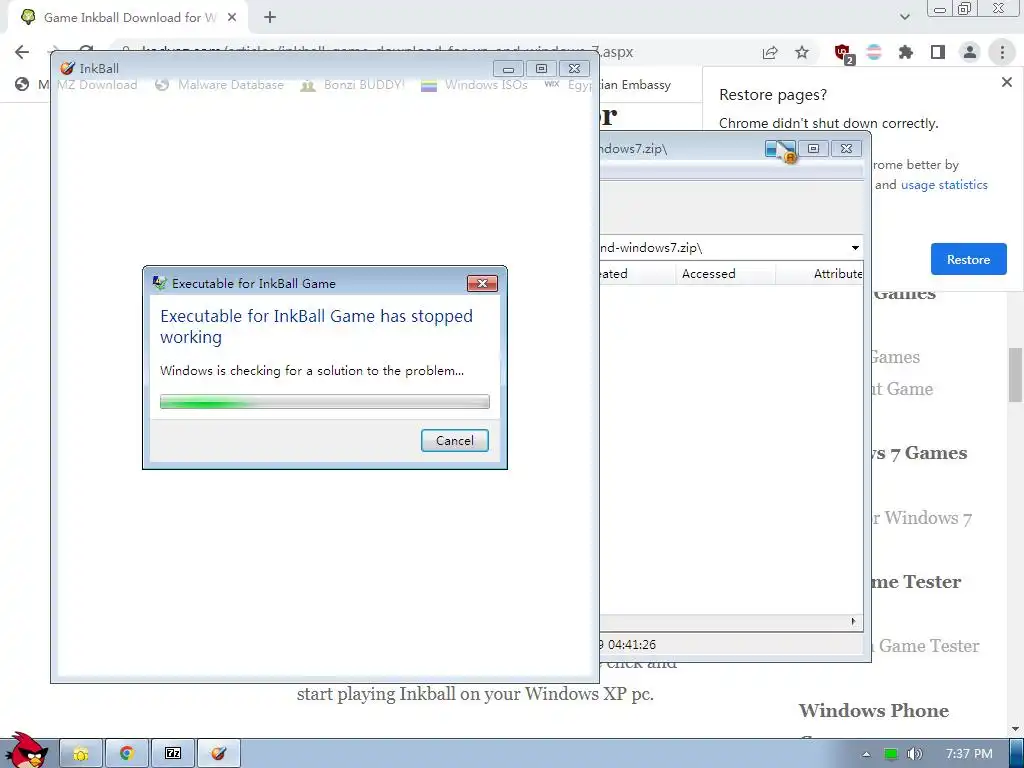Close the 7-Zip window
The width and height of the screenshot is (1024, 768).
point(846,149)
